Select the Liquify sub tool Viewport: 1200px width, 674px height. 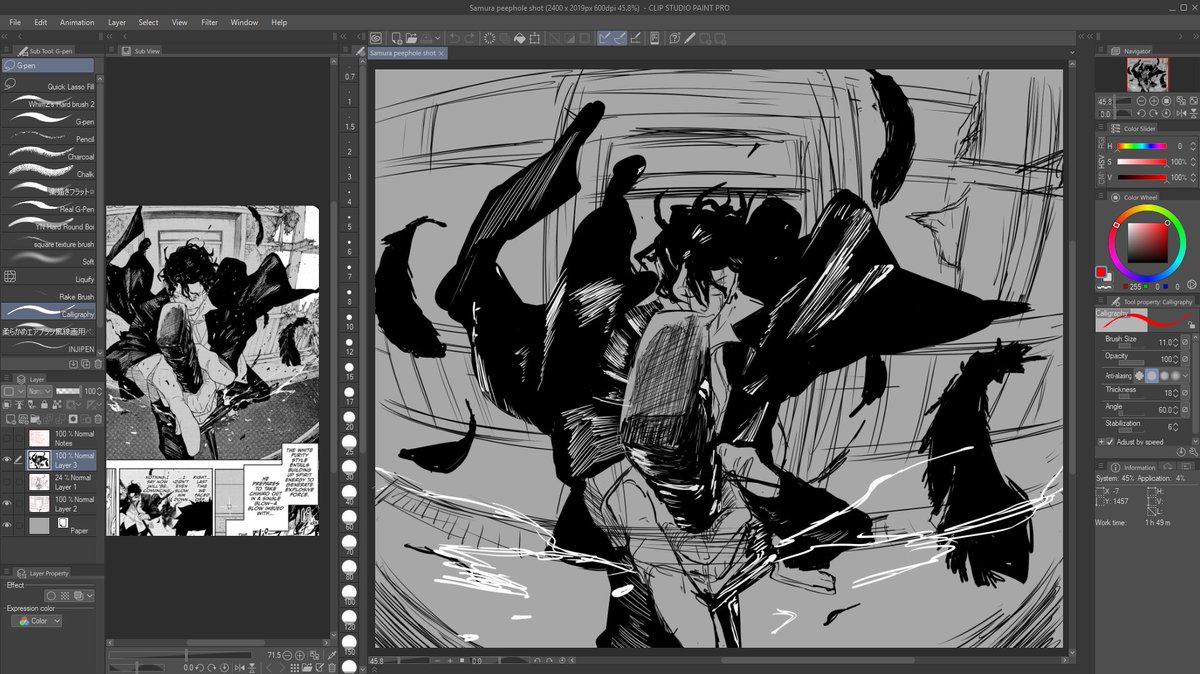48,279
